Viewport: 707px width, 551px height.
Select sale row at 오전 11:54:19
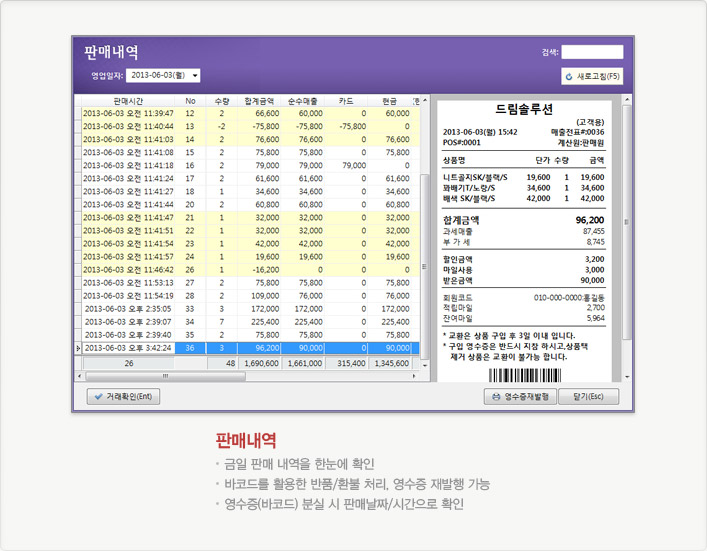click(247, 296)
